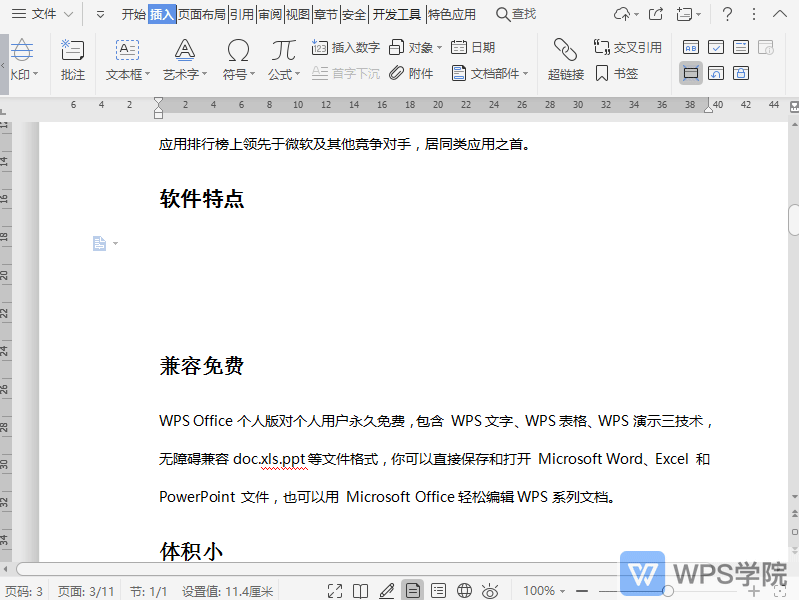This screenshot has width=799, height=600.
Task: Insert a comment with 批注 button
Action: [73, 59]
